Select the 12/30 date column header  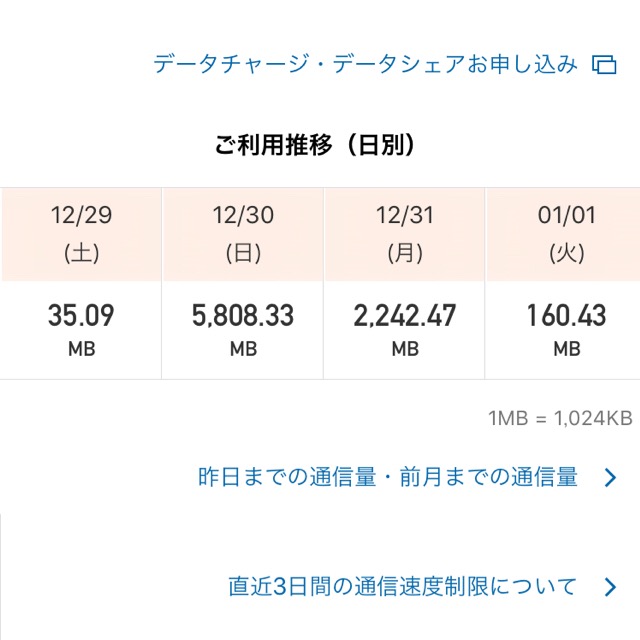click(x=243, y=215)
